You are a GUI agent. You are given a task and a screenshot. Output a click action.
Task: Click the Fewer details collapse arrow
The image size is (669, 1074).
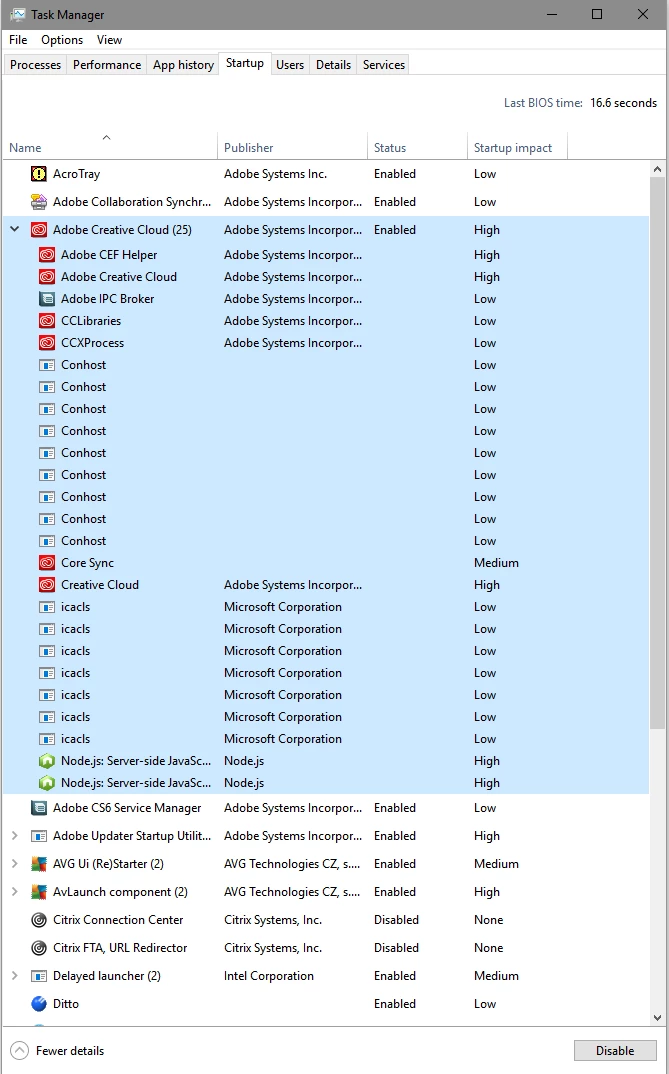point(20,1051)
